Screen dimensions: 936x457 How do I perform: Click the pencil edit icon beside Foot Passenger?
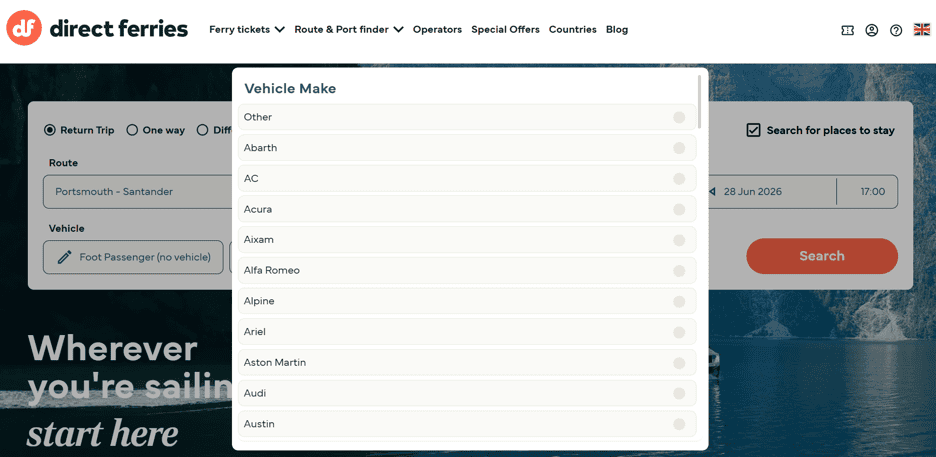pyautogui.click(x=64, y=257)
